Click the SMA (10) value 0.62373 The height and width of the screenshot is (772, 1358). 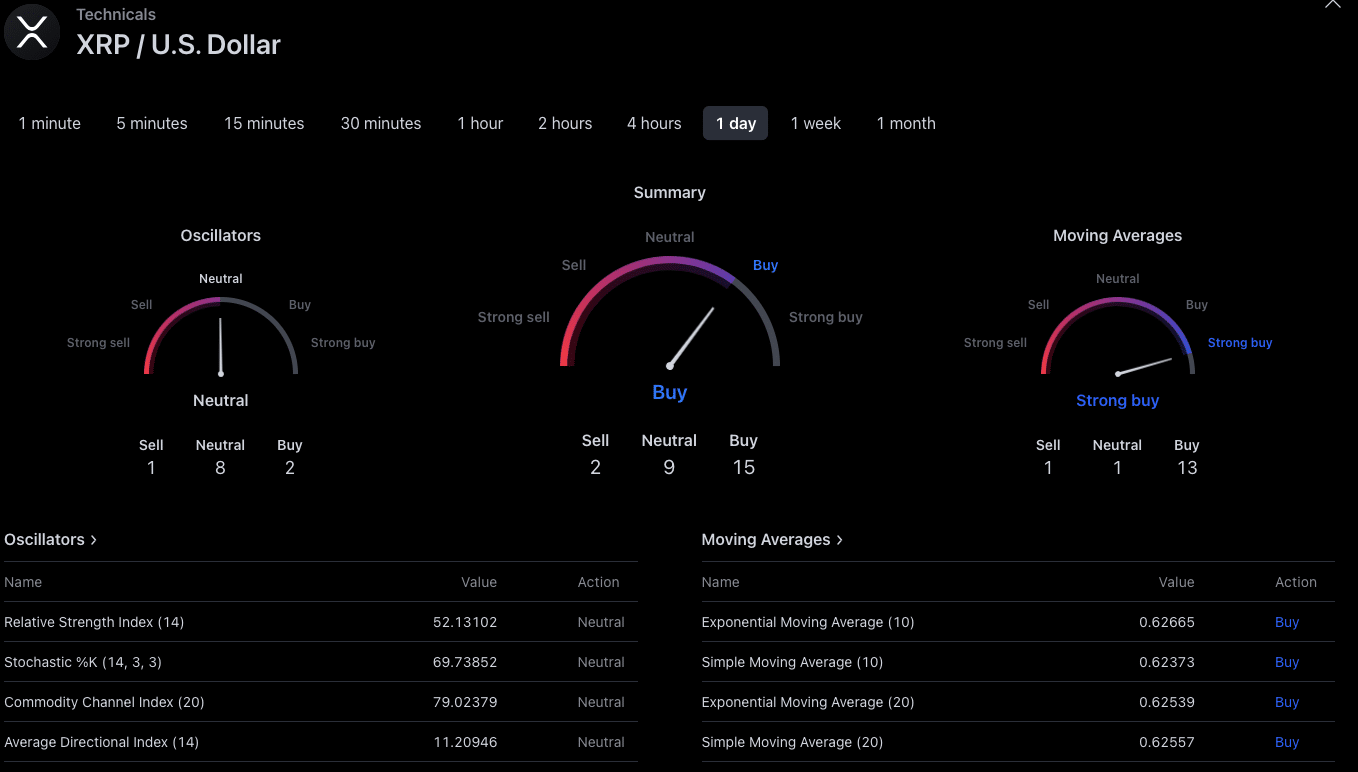coord(1167,662)
